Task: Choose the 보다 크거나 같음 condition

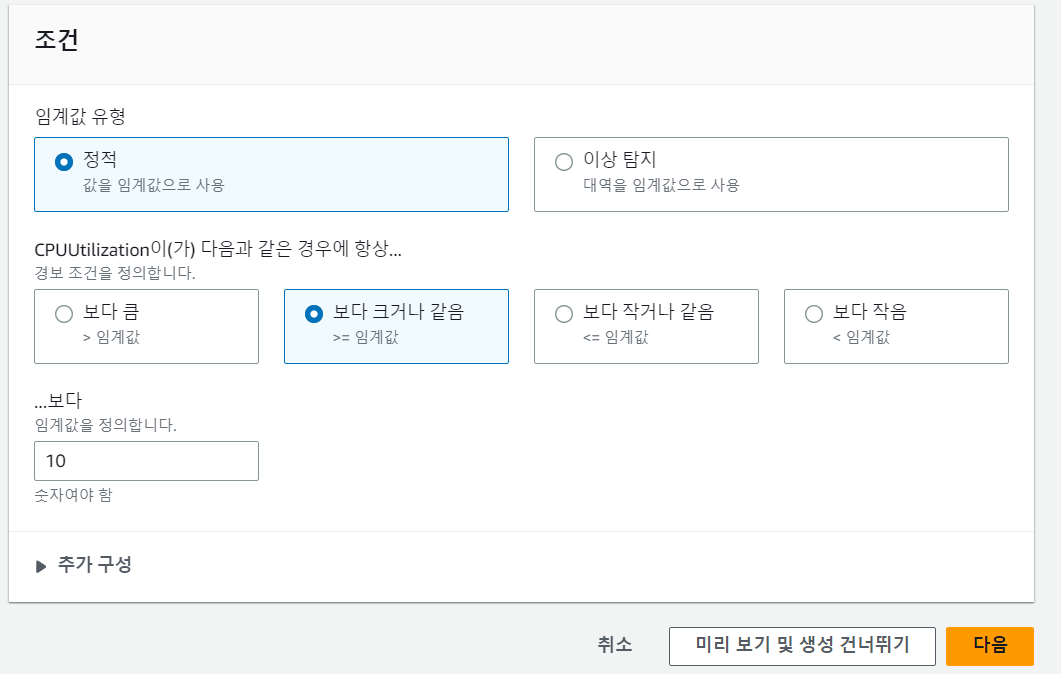Action: [x=396, y=326]
